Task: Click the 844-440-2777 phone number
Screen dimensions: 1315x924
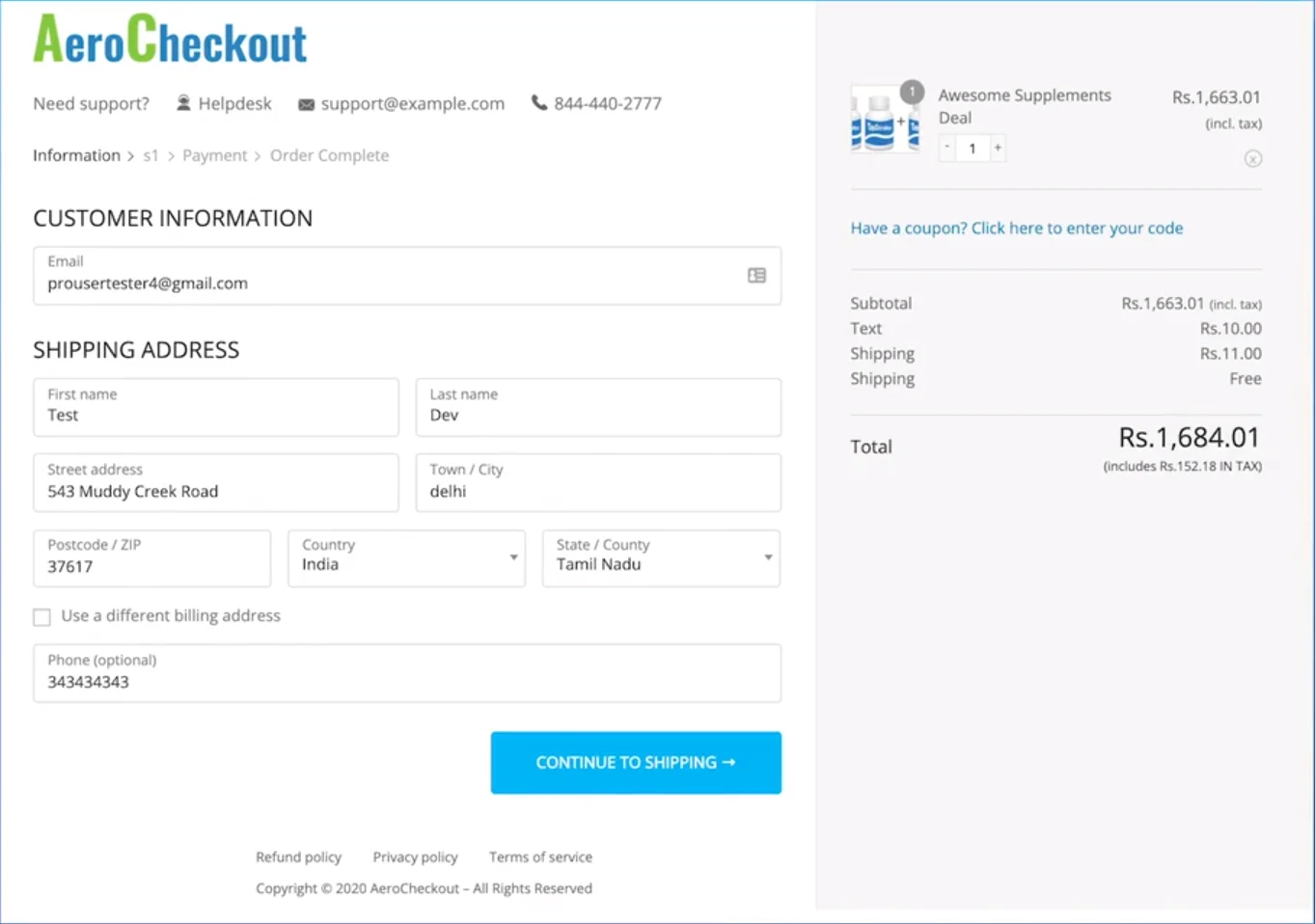Action: (x=608, y=103)
